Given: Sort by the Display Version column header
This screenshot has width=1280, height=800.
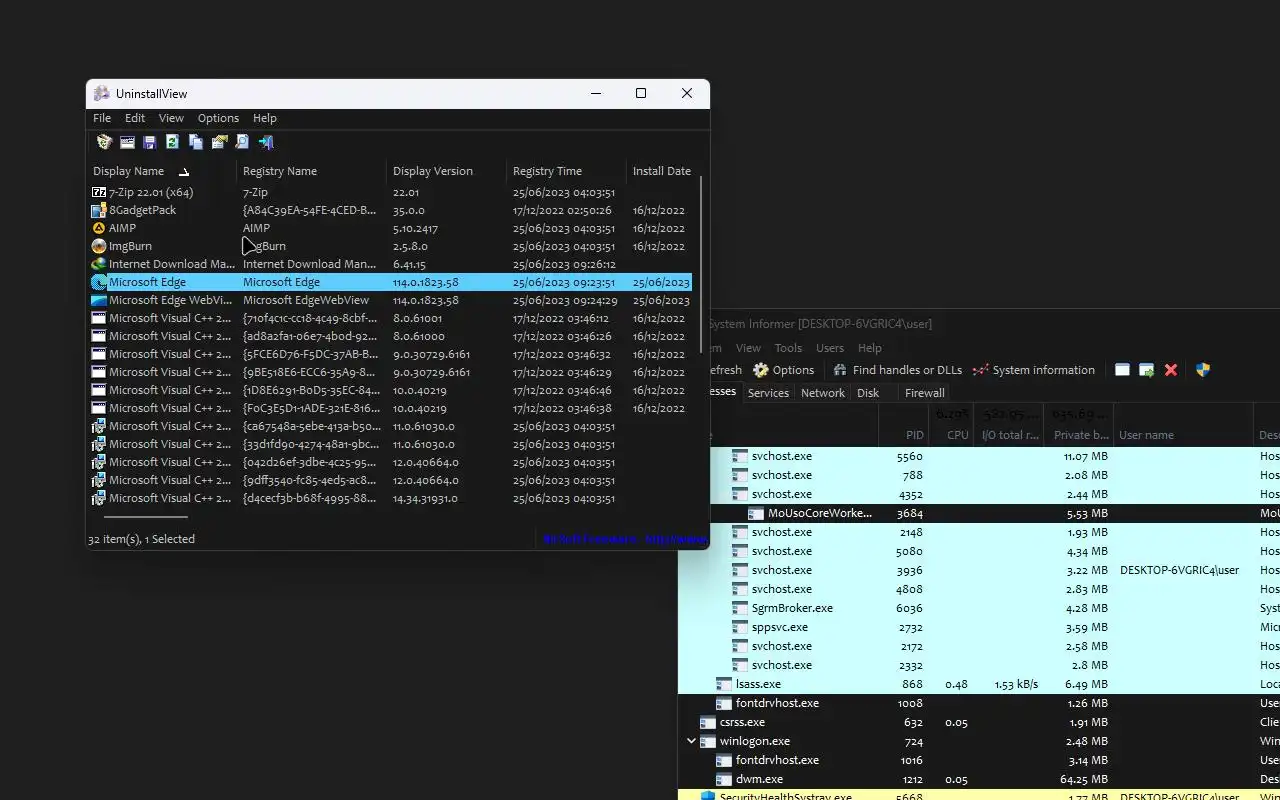Looking at the screenshot, I should (446, 171).
